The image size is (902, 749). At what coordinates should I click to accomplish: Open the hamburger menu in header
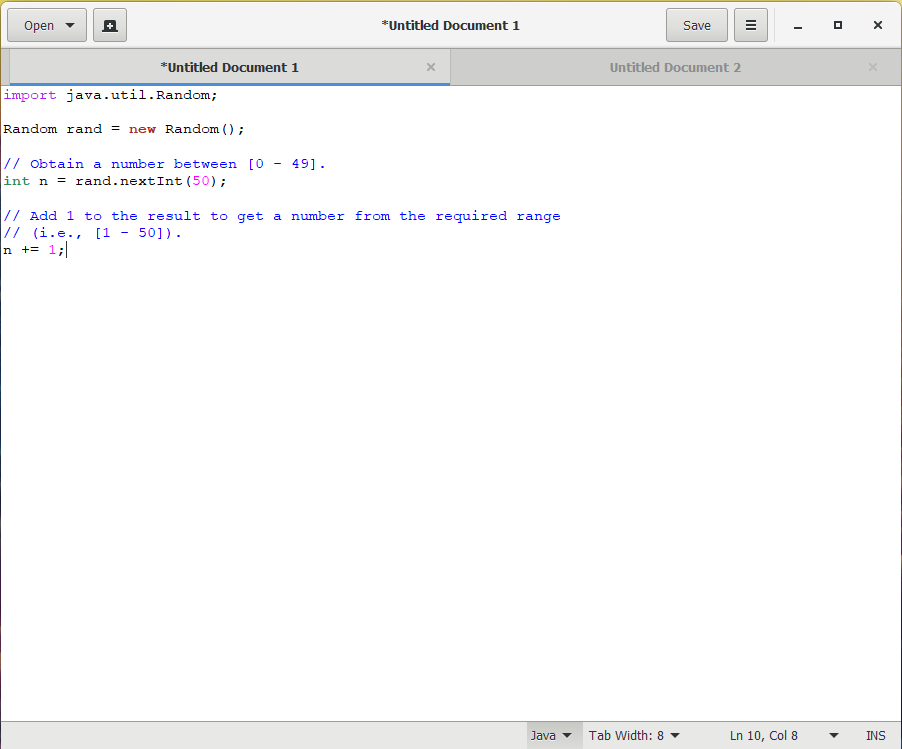tap(750, 26)
